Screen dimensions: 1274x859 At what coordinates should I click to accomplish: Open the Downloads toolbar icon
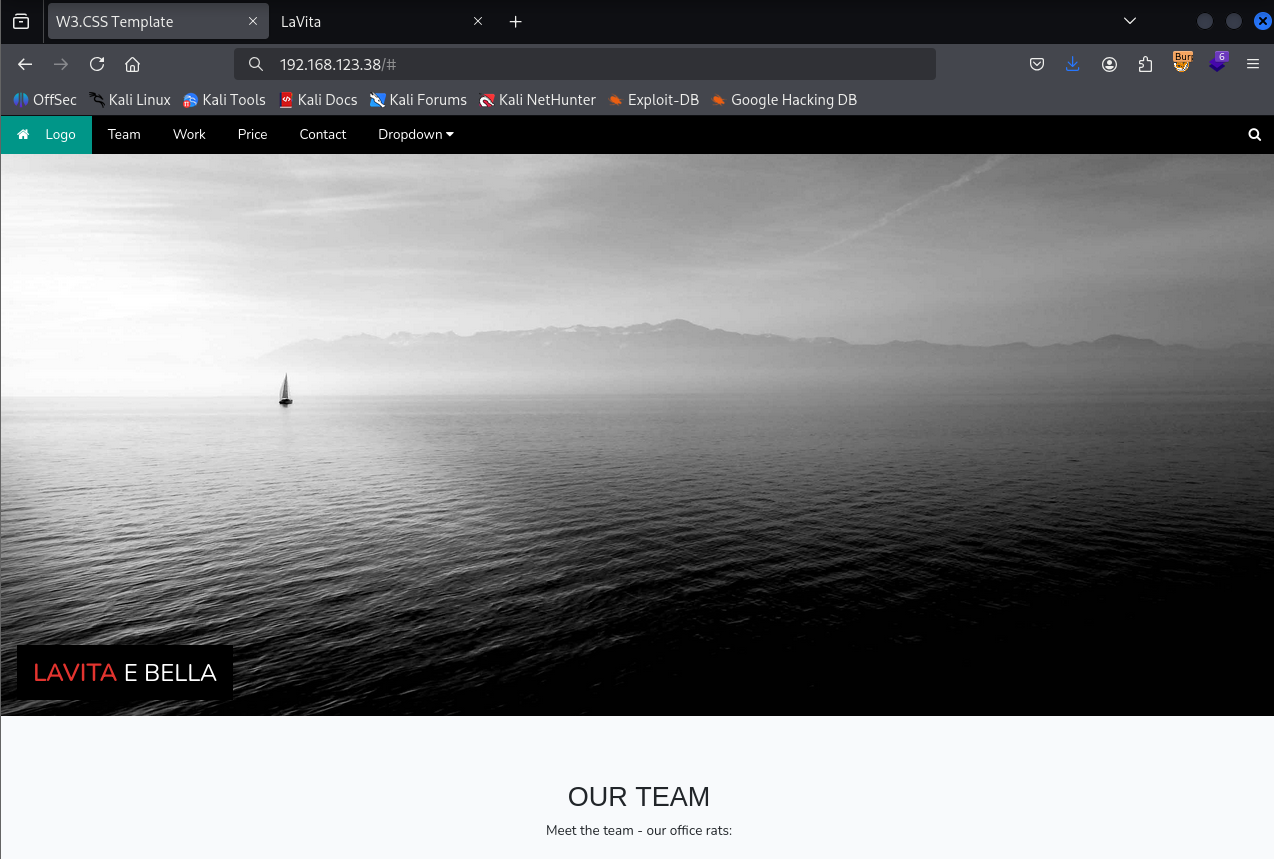tap(1073, 64)
